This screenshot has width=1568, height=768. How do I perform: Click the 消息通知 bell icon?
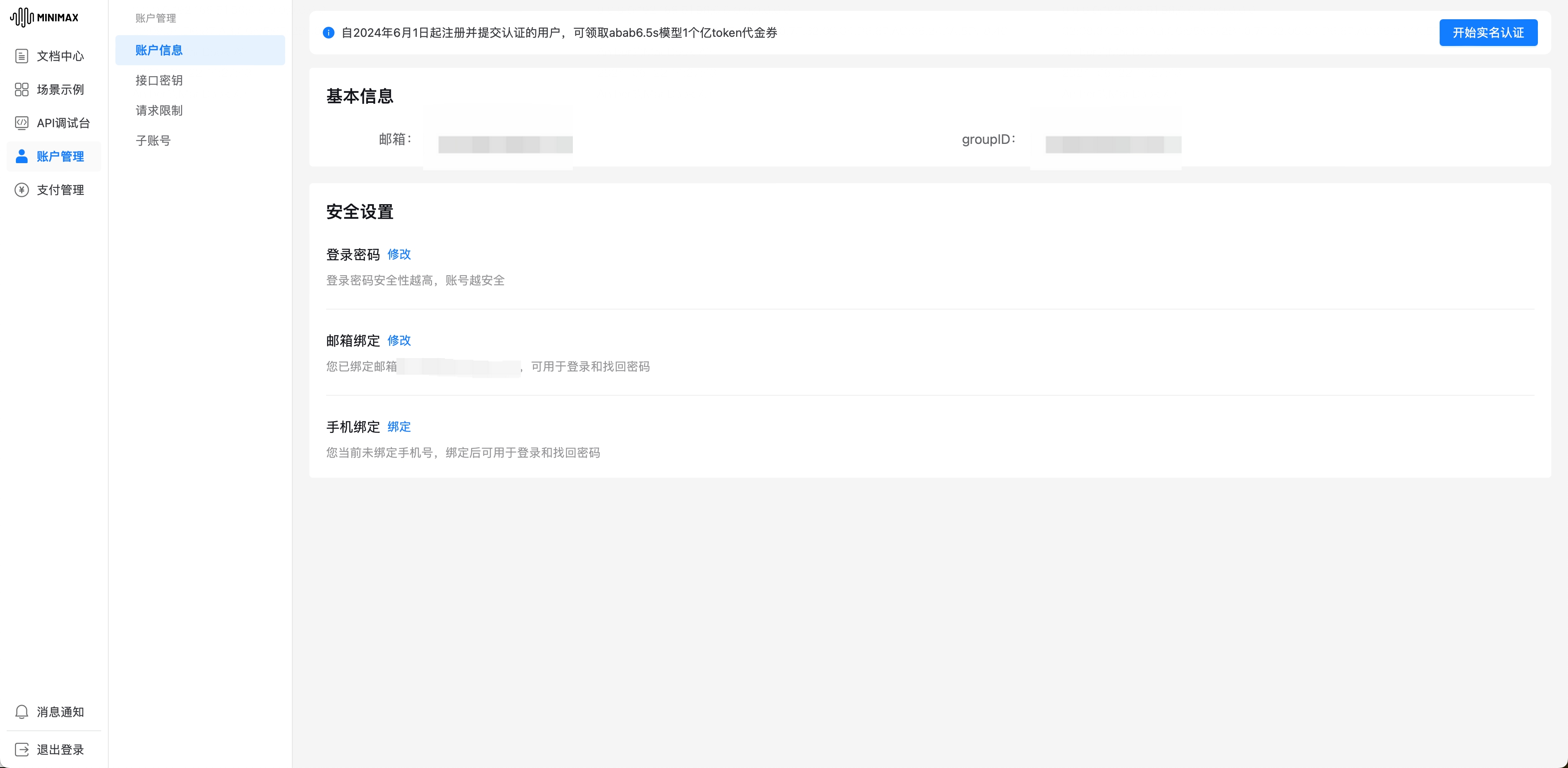[x=21, y=712]
